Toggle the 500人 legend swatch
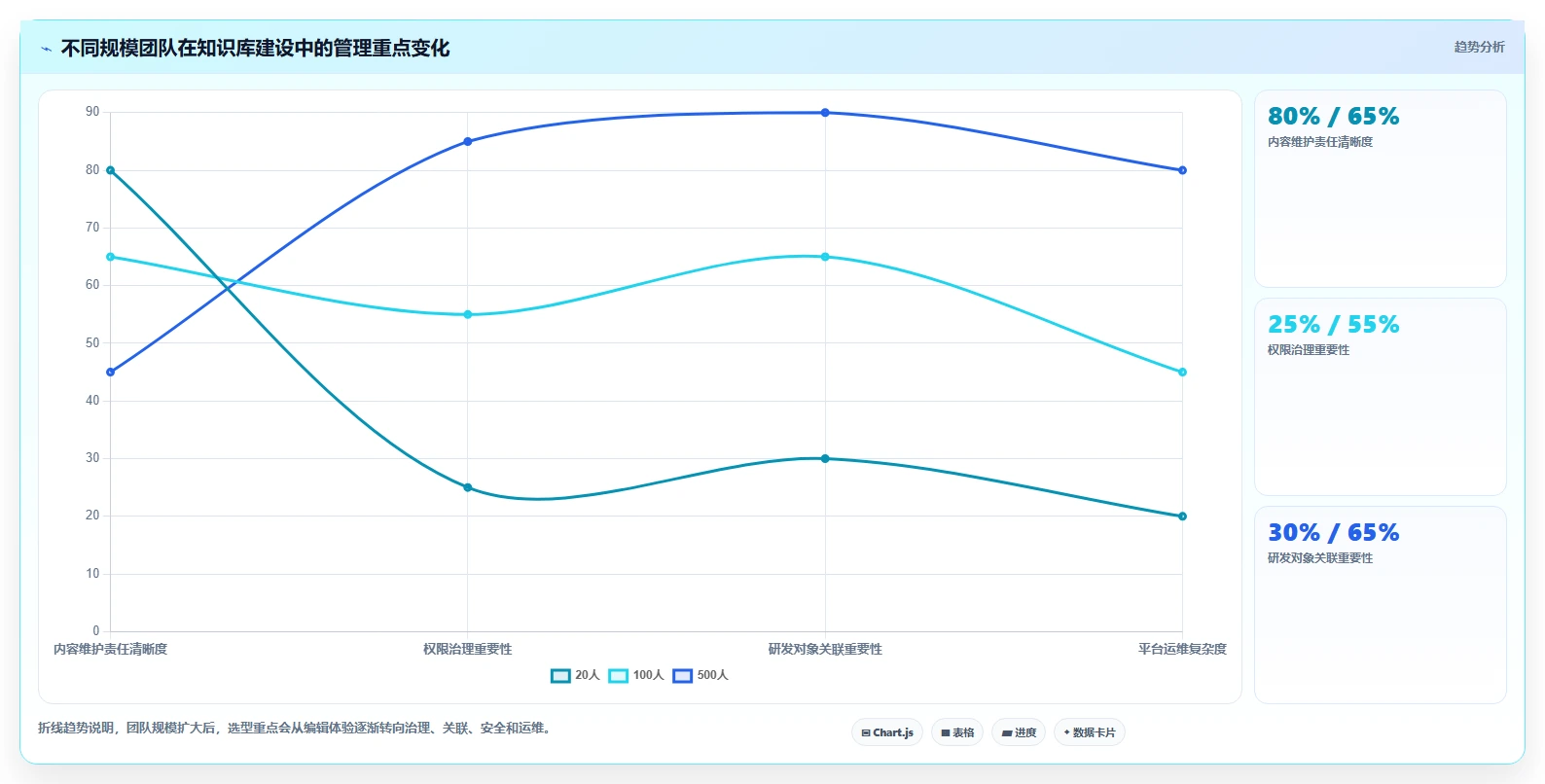Image resolution: width=1545 pixels, height=784 pixels. (683, 676)
